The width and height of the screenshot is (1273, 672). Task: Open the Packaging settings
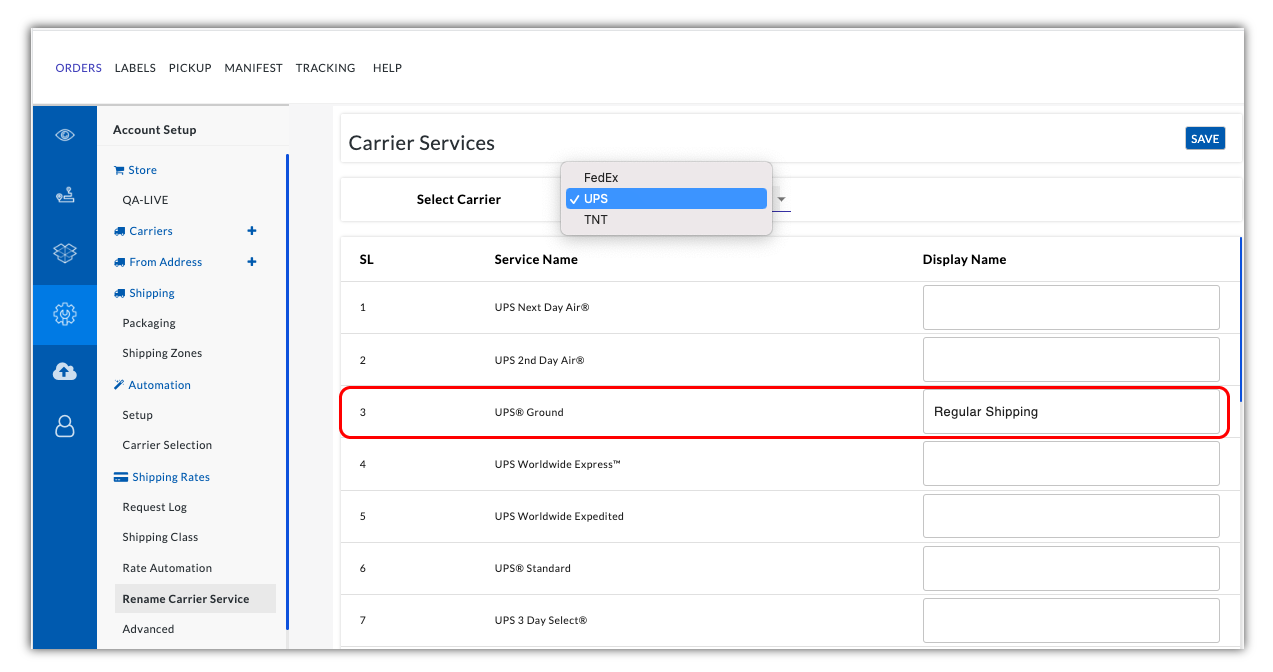pyautogui.click(x=149, y=323)
